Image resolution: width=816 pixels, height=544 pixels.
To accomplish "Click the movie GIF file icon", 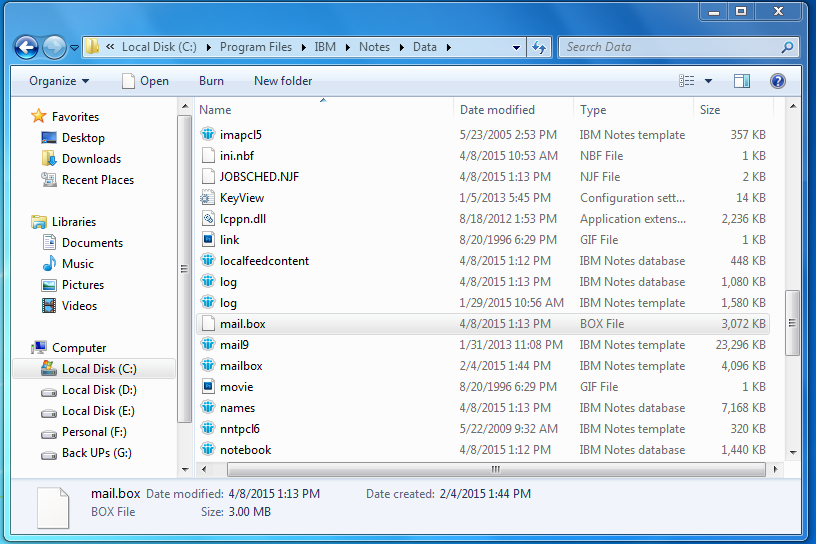I will [208, 387].
